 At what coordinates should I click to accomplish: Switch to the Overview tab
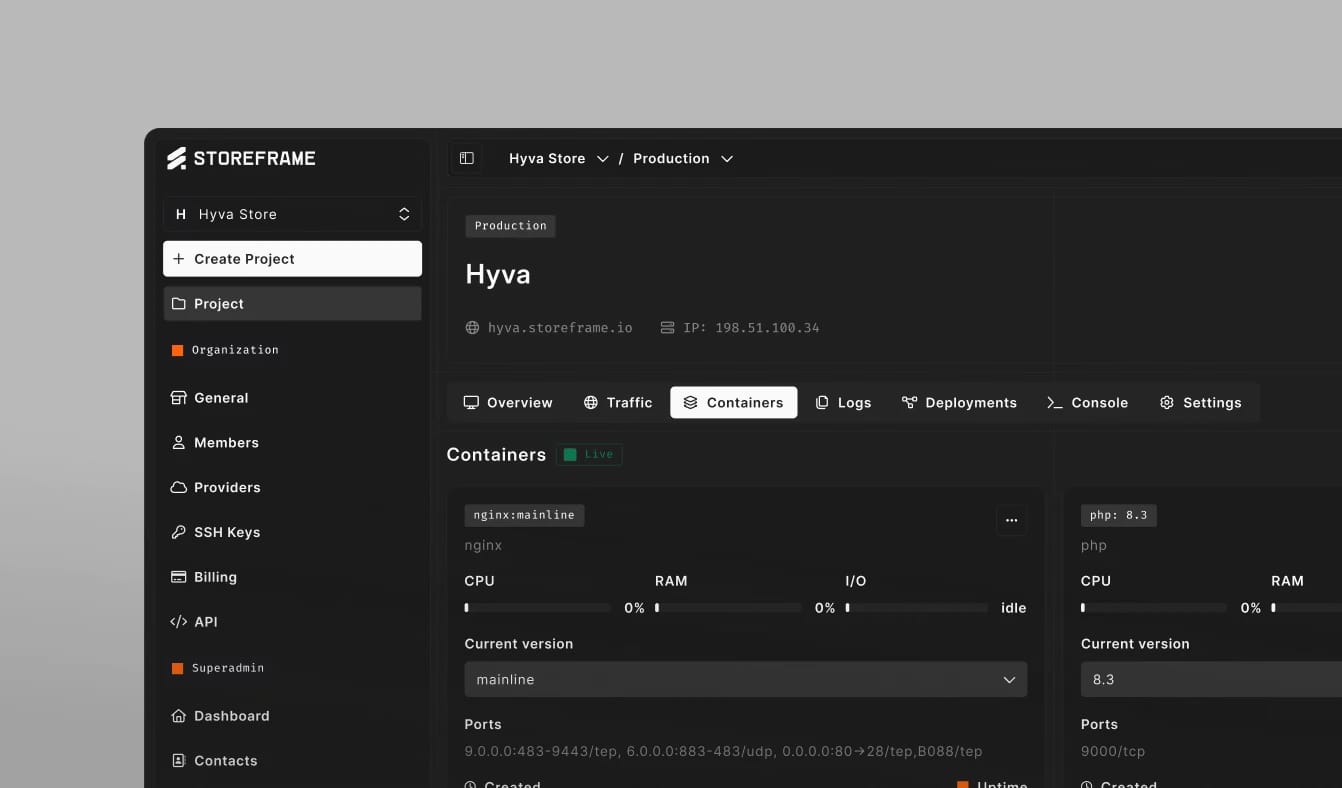[x=508, y=403]
